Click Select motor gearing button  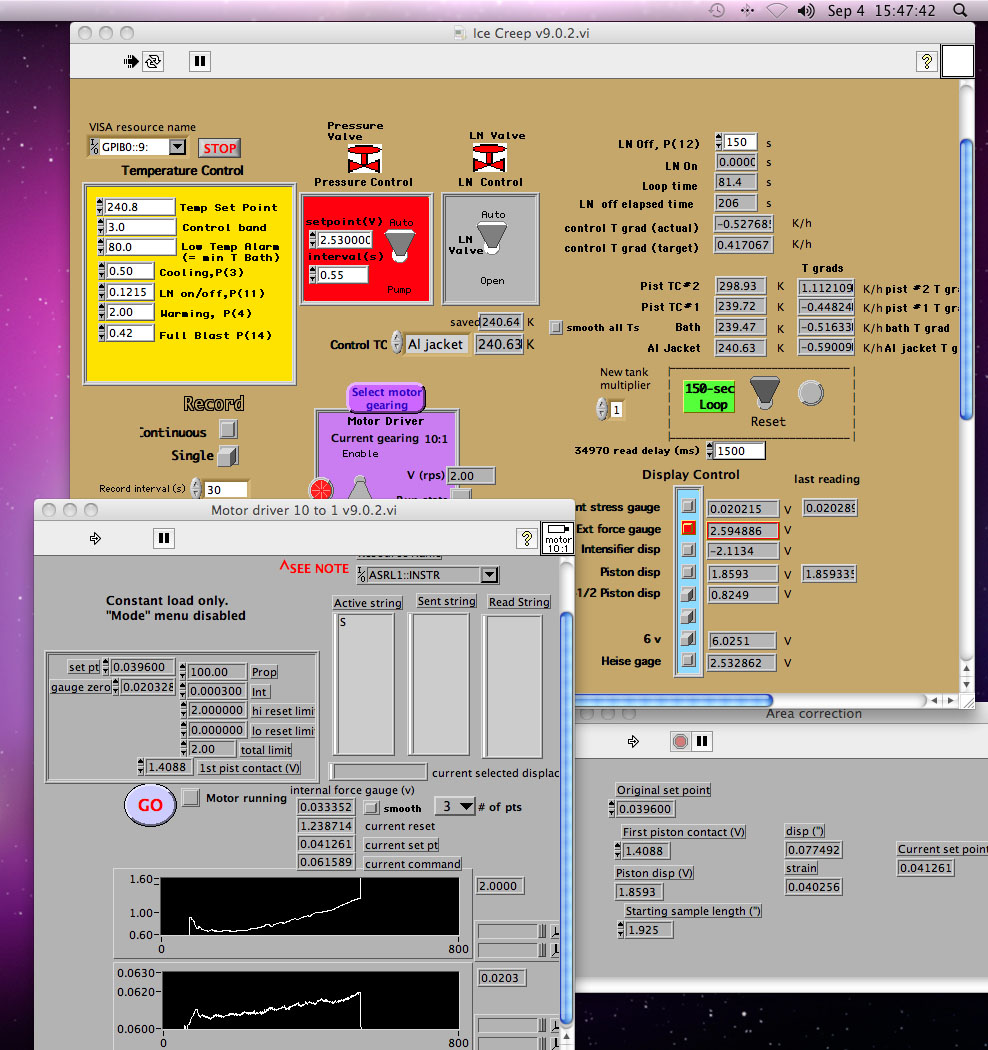pyautogui.click(x=387, y=398)
